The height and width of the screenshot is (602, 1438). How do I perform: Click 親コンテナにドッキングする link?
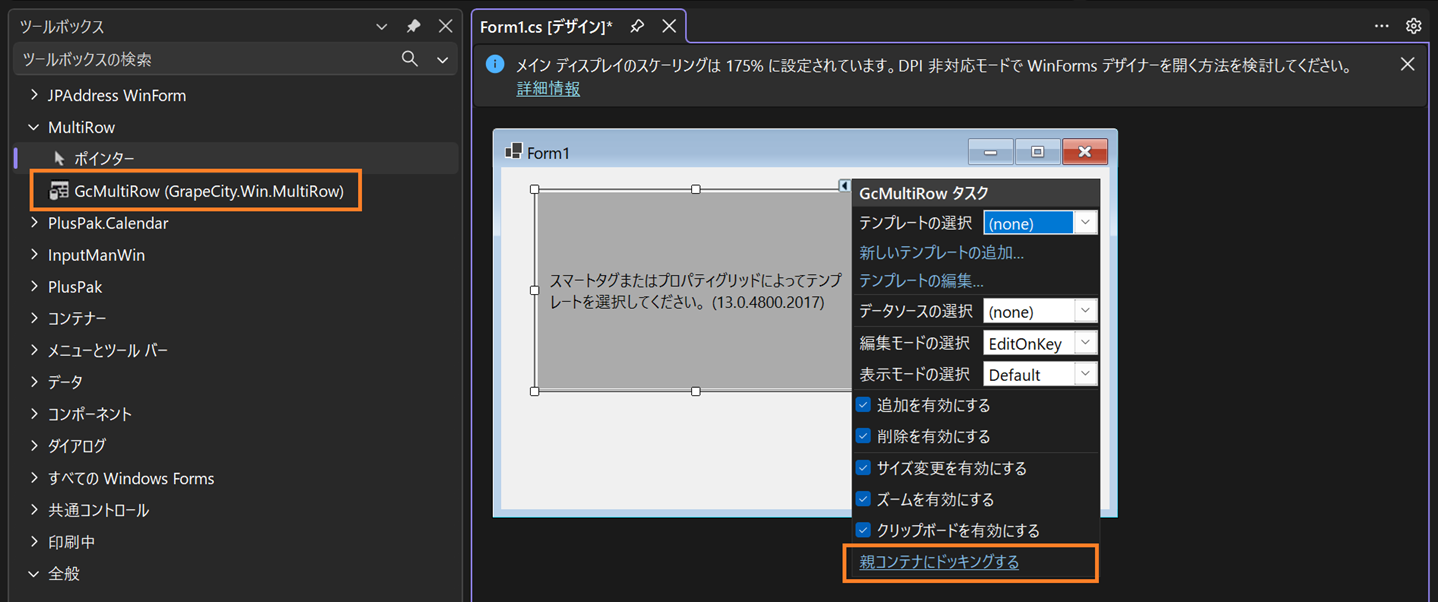click(939, 562)
